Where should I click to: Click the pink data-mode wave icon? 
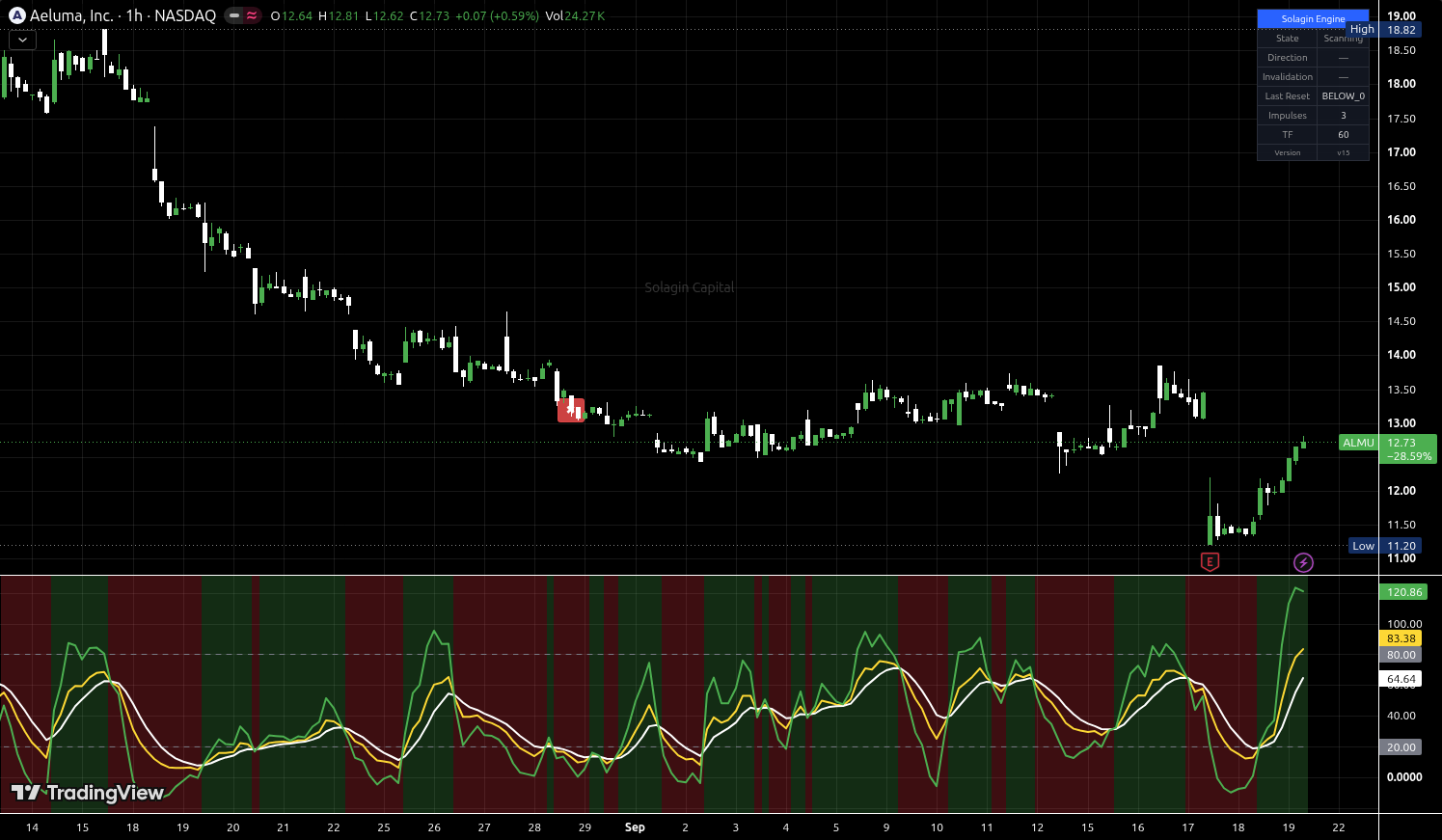[x=252, y=15]
